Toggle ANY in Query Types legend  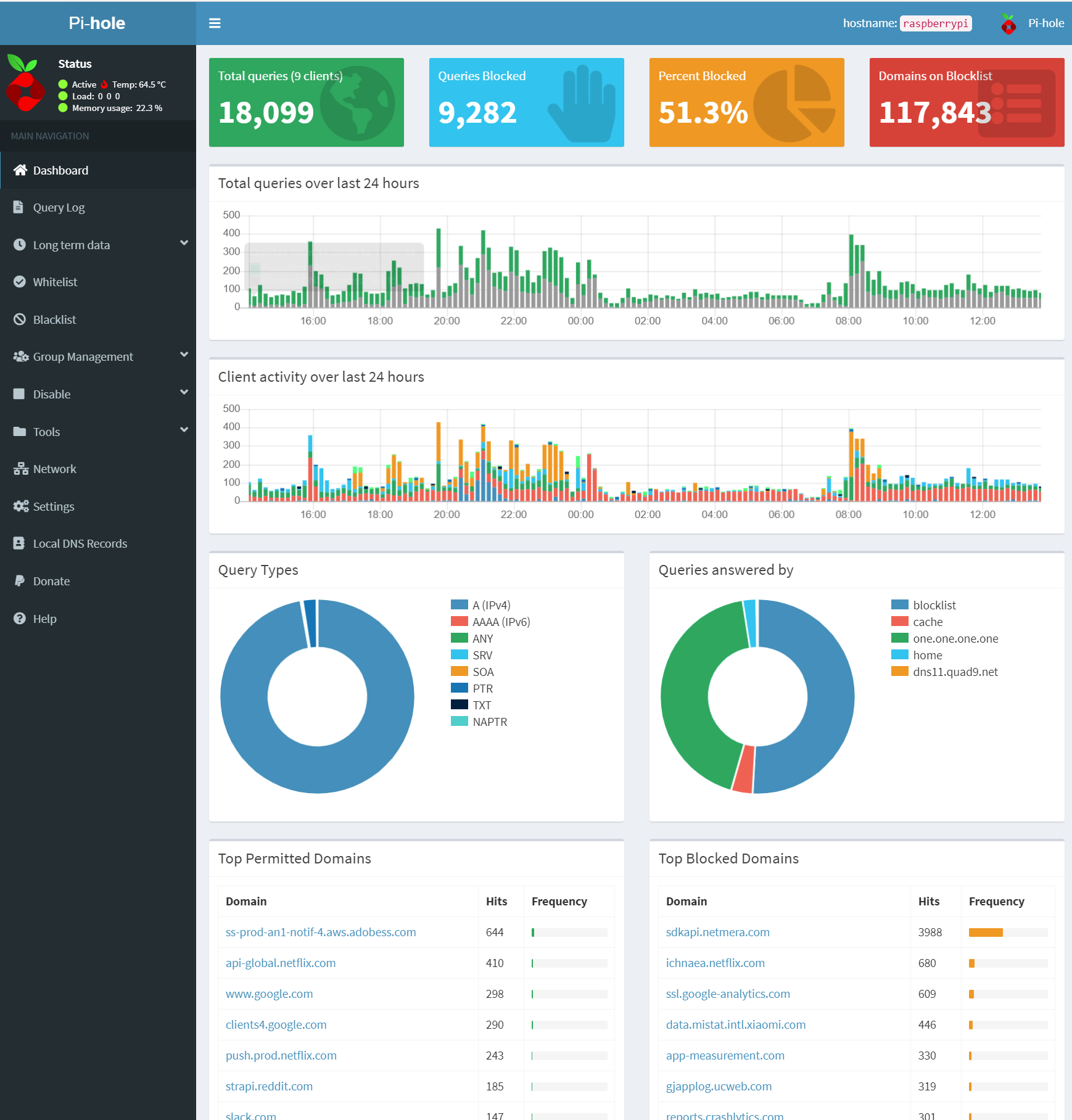click(x=472, y=638)
